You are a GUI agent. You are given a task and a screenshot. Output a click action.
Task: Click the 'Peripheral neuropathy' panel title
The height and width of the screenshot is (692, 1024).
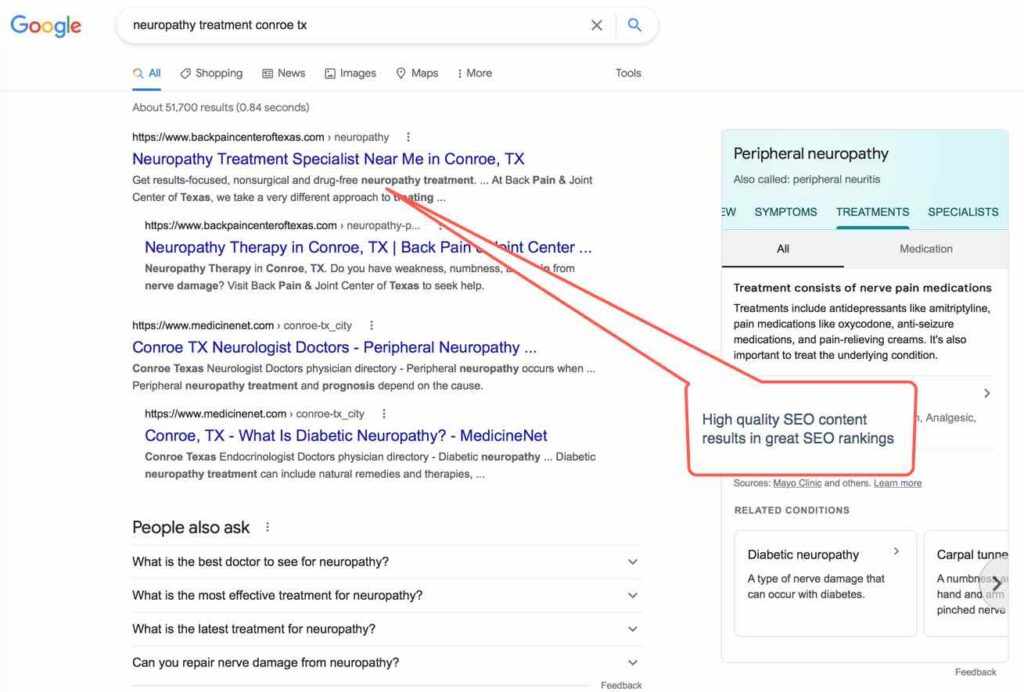(810, 154)
